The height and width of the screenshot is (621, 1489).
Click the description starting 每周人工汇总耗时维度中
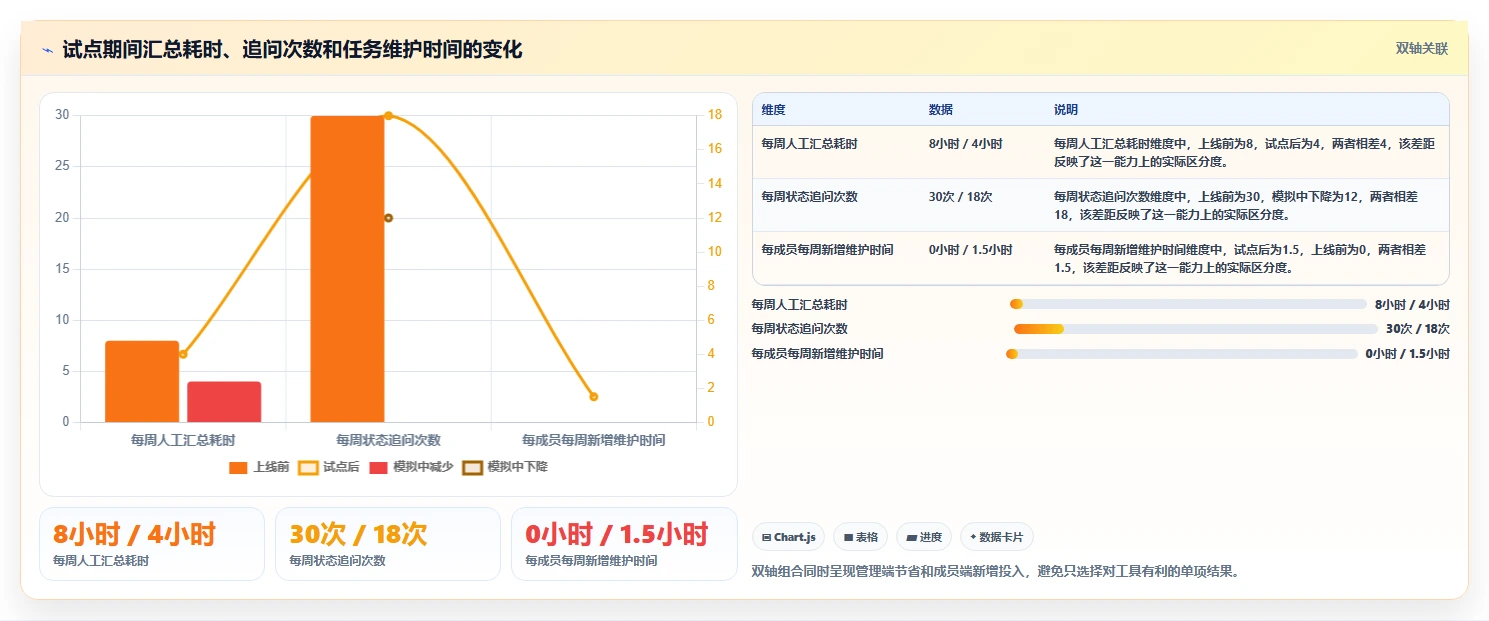coord(1245,152)
